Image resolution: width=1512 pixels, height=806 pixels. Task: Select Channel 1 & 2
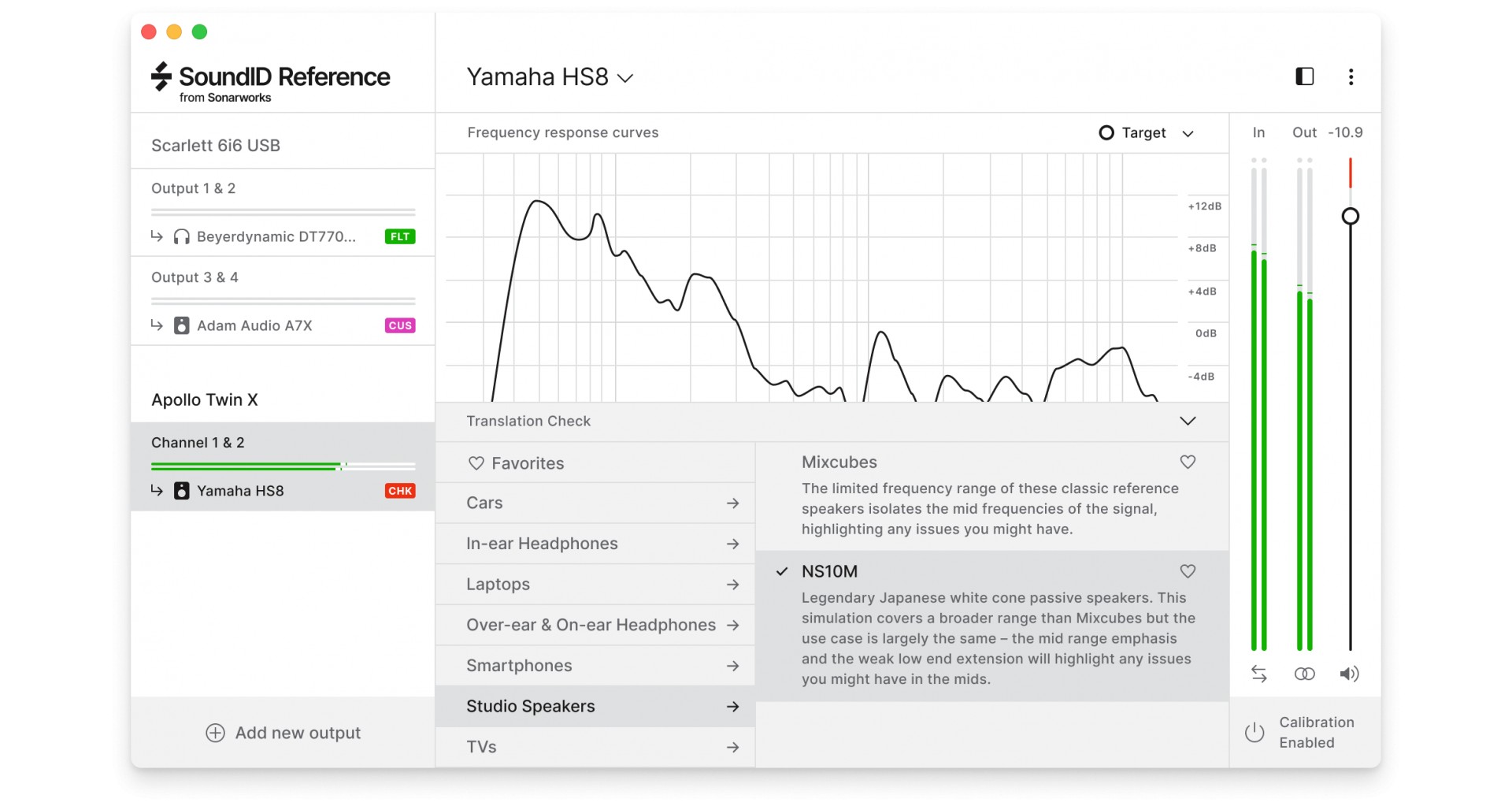coord(198,443)
